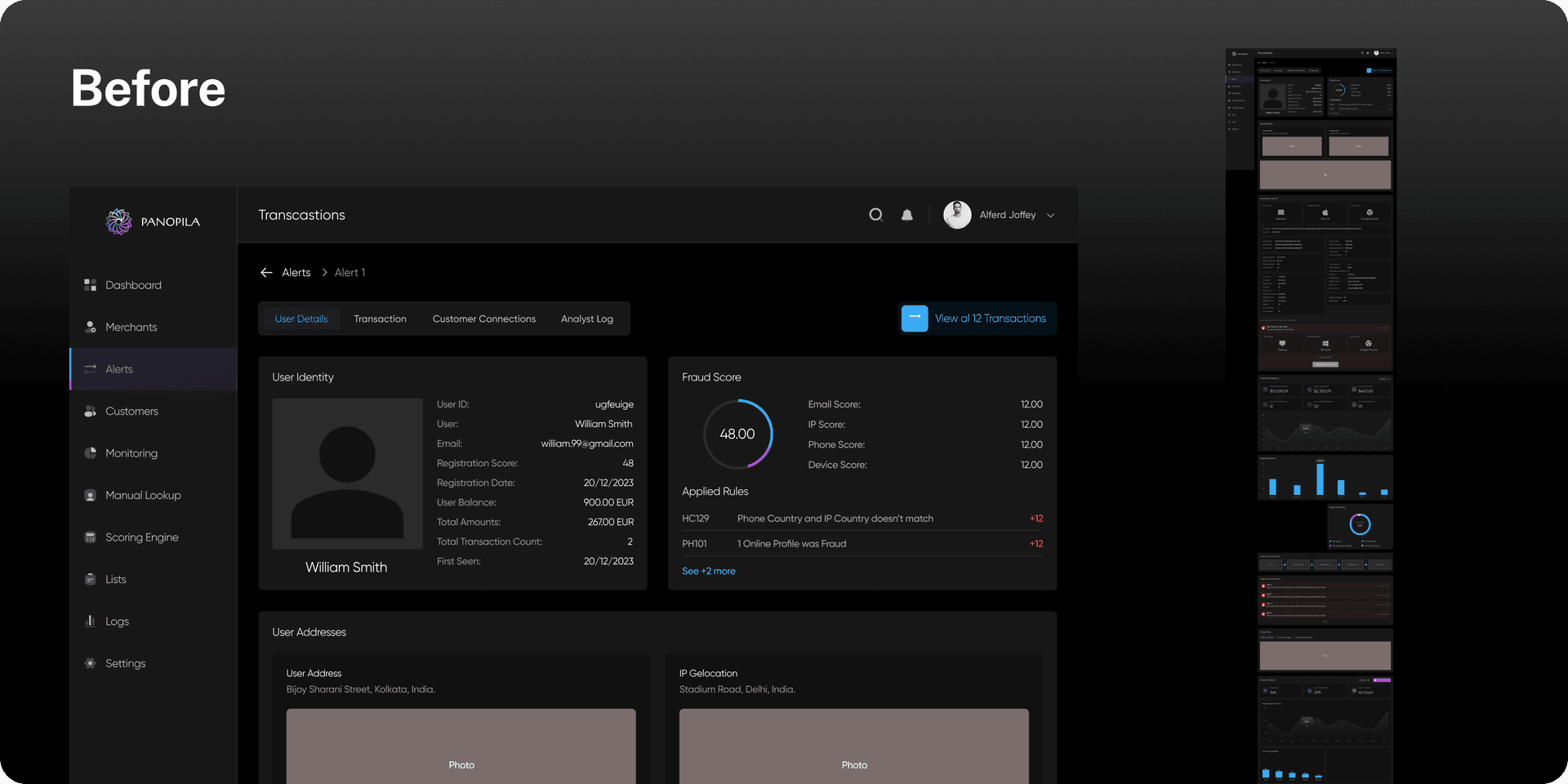Select the Monitoring sidebar icon
The width and height of the screenshot is (1568, 784).
pos(90,453)
